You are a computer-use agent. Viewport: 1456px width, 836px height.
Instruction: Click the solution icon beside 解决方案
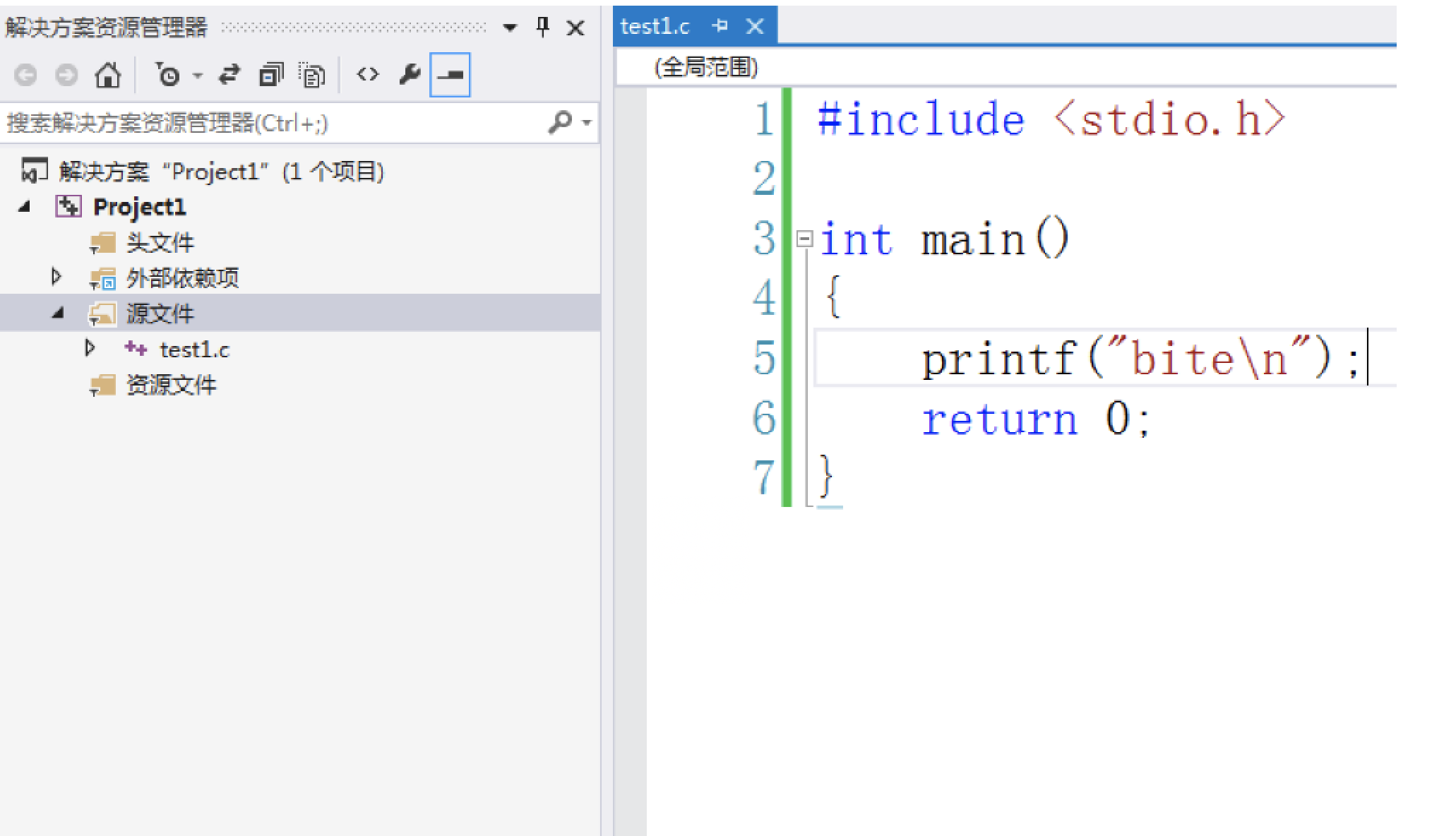34,171
